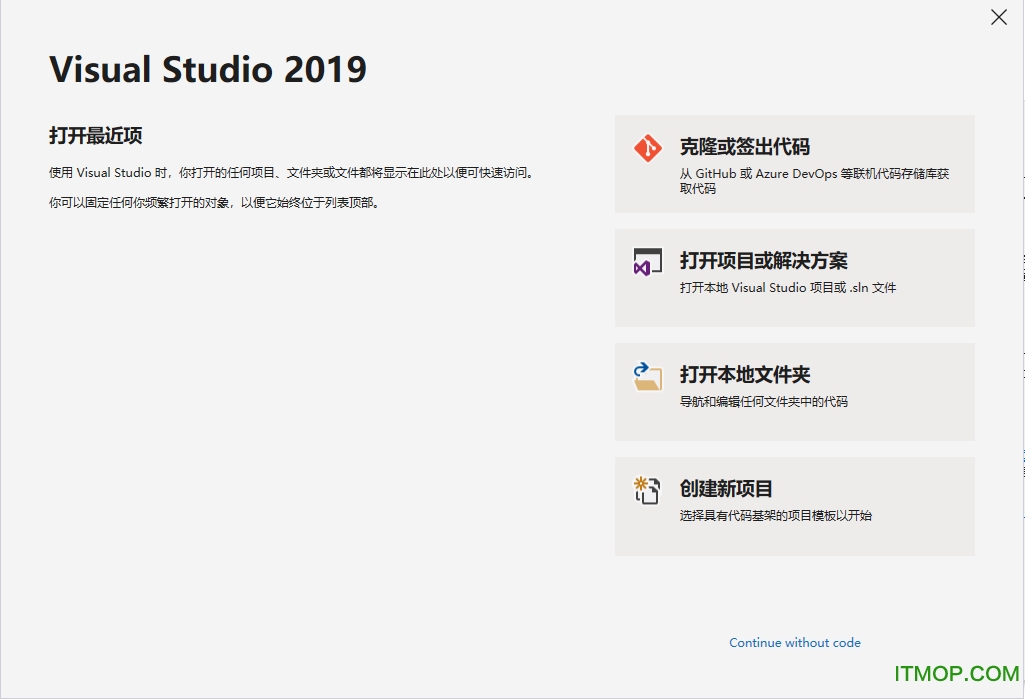
Task: Open 打开项目或解决方案 option
Action: coord(795,278)
